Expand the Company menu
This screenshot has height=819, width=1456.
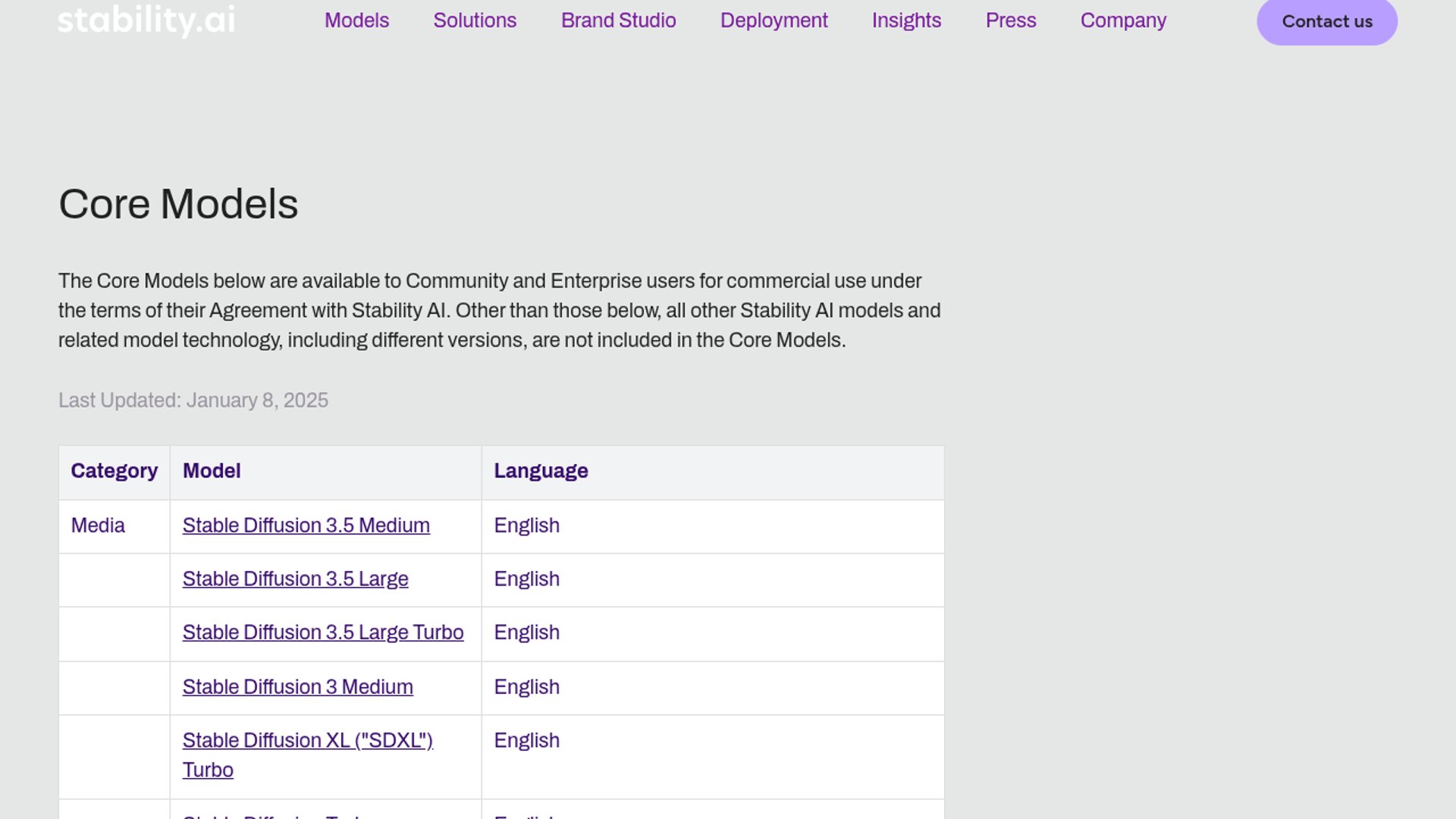(1123, 20)
